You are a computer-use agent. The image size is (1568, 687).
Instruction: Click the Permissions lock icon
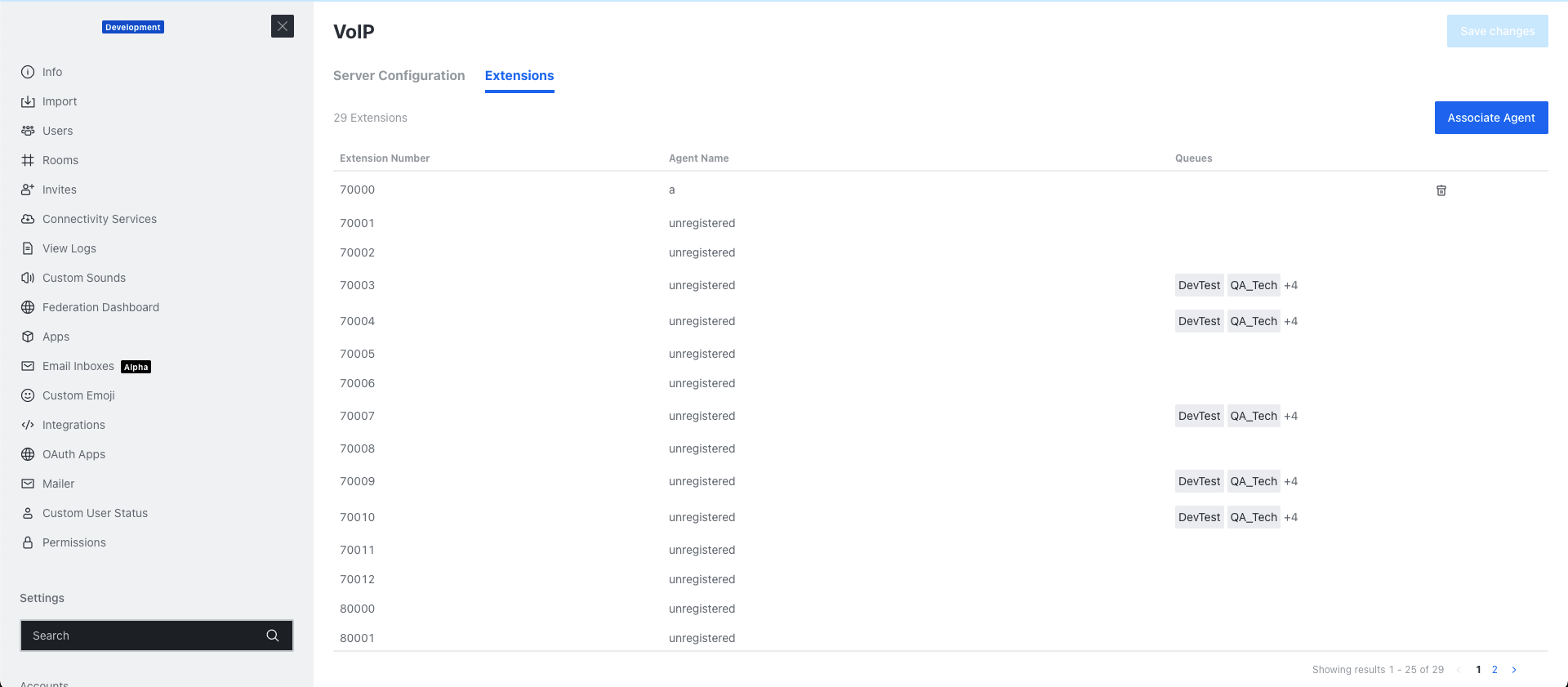28,542
